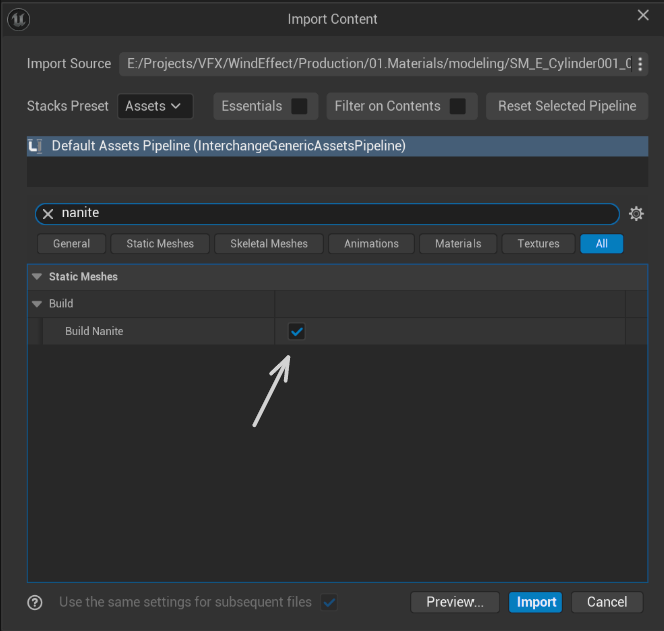Open the Import Source options menu
The image size is (664, 631).
click(640, 64)
